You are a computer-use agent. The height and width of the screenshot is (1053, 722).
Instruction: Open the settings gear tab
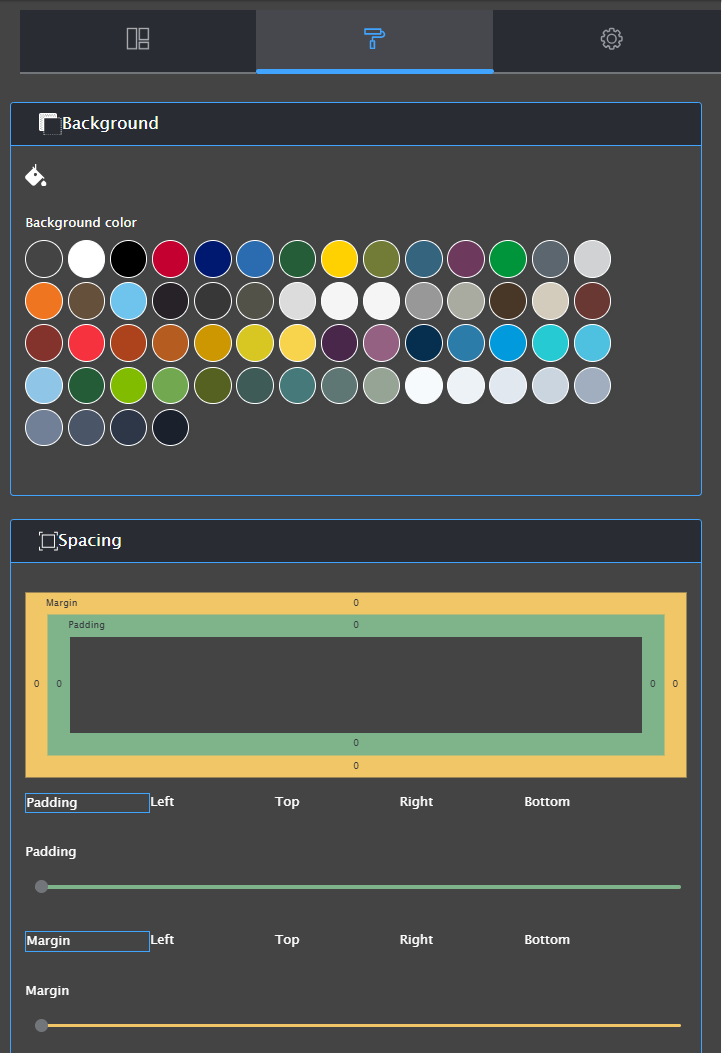pos(611,39)
